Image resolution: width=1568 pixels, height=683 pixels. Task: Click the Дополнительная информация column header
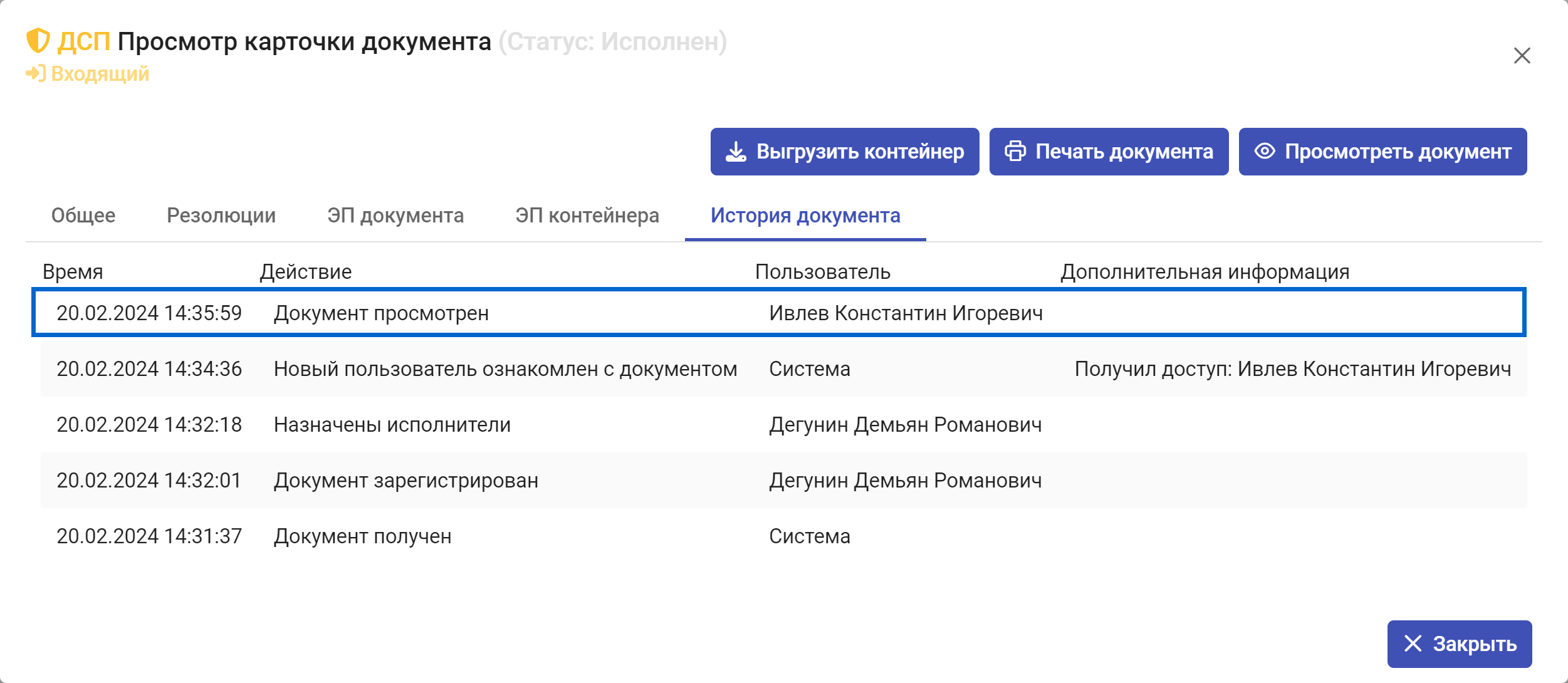tap(1205, 272)
